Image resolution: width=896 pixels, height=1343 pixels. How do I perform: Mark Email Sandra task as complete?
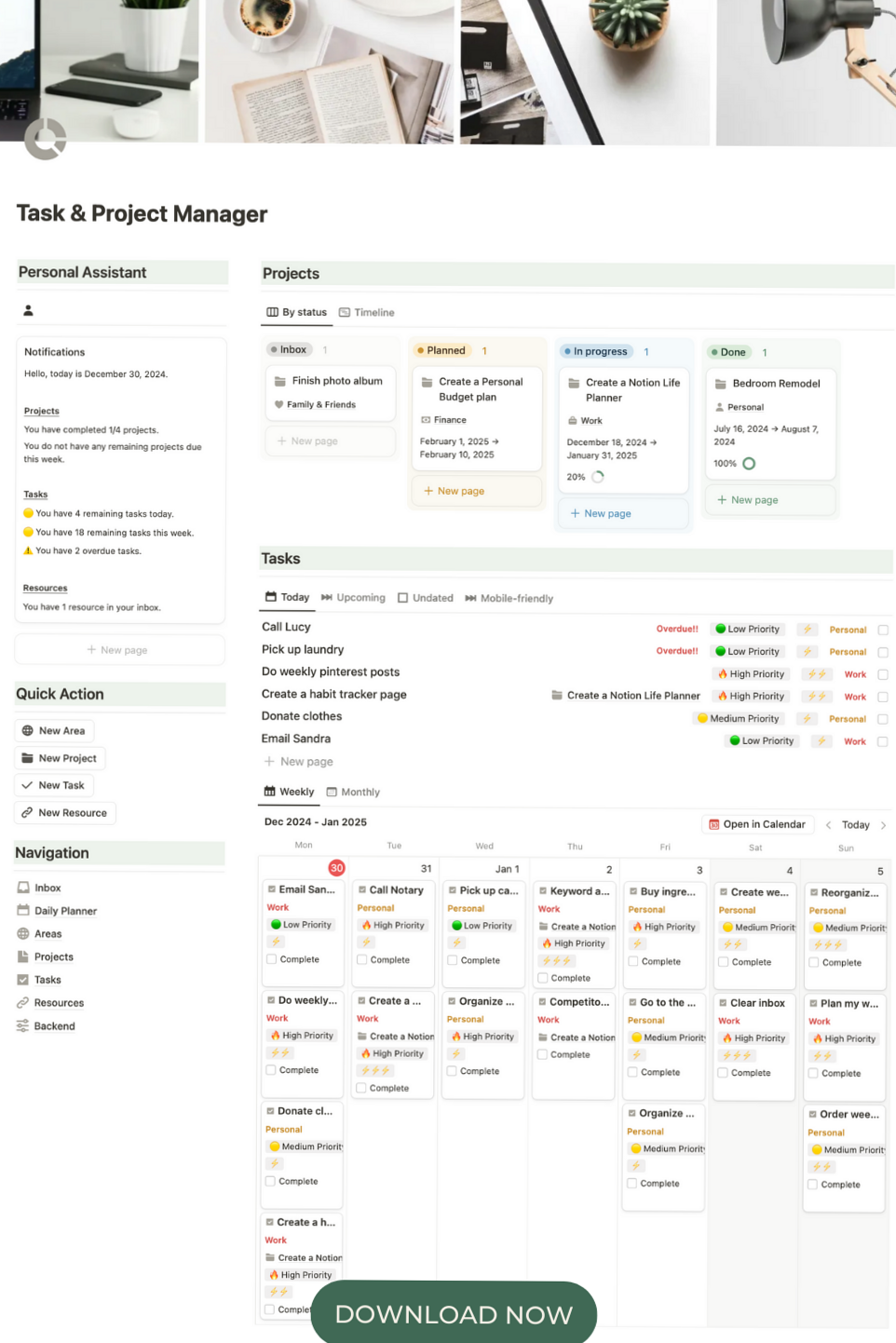coord(882,740)
